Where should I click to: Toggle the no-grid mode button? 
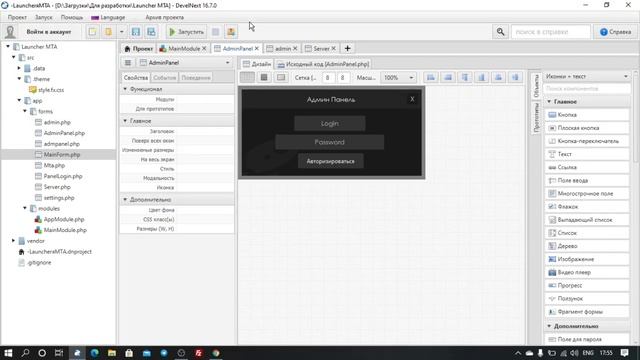pos(281,77)
